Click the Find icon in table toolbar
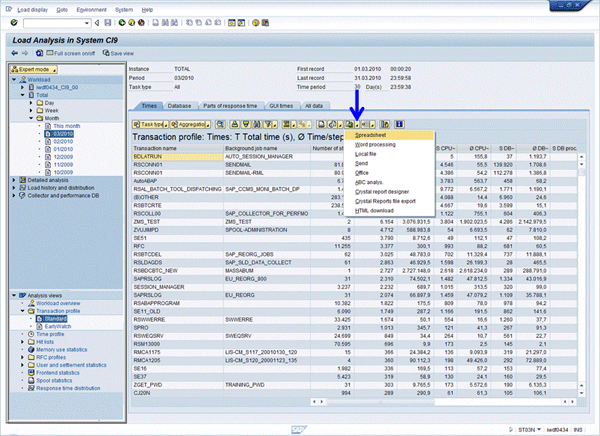600x436 pixels. pyautogui.click(x=257, y=124)
